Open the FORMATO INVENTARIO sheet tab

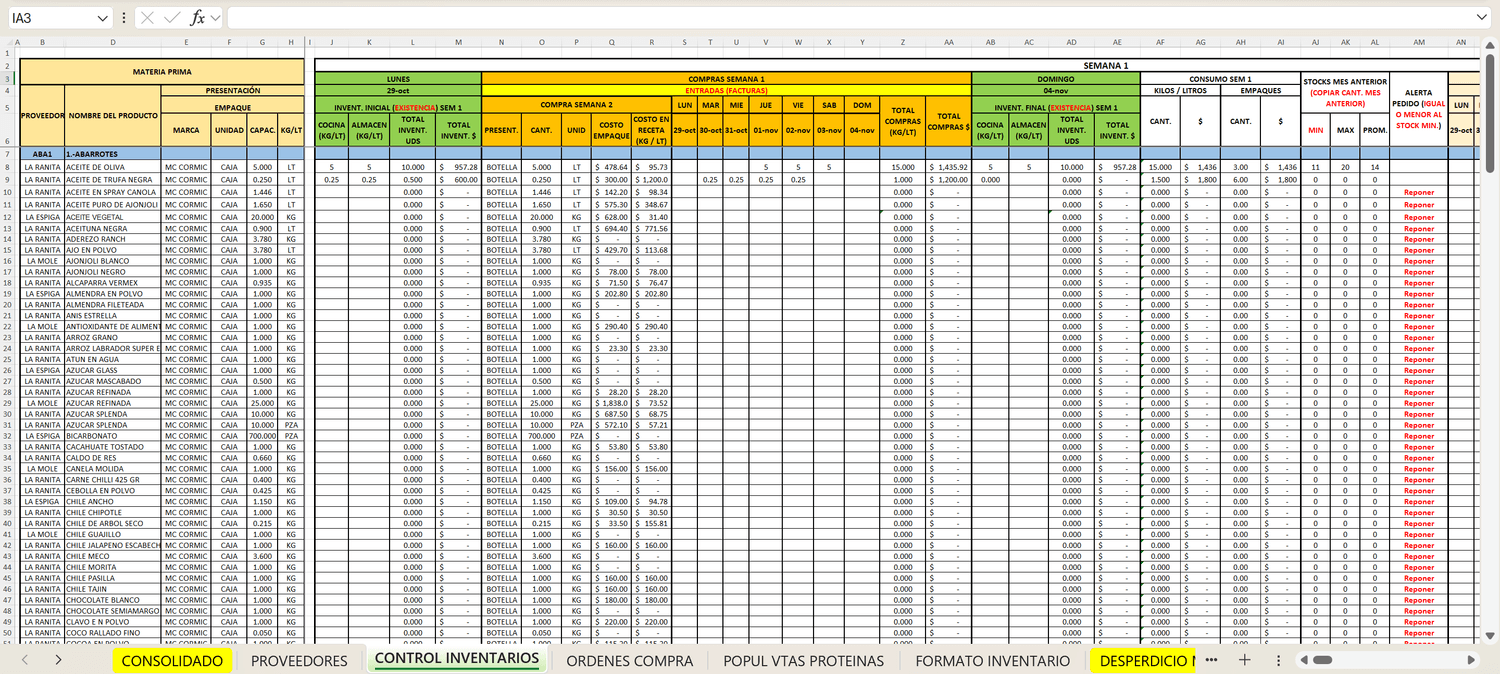point(992,661)
